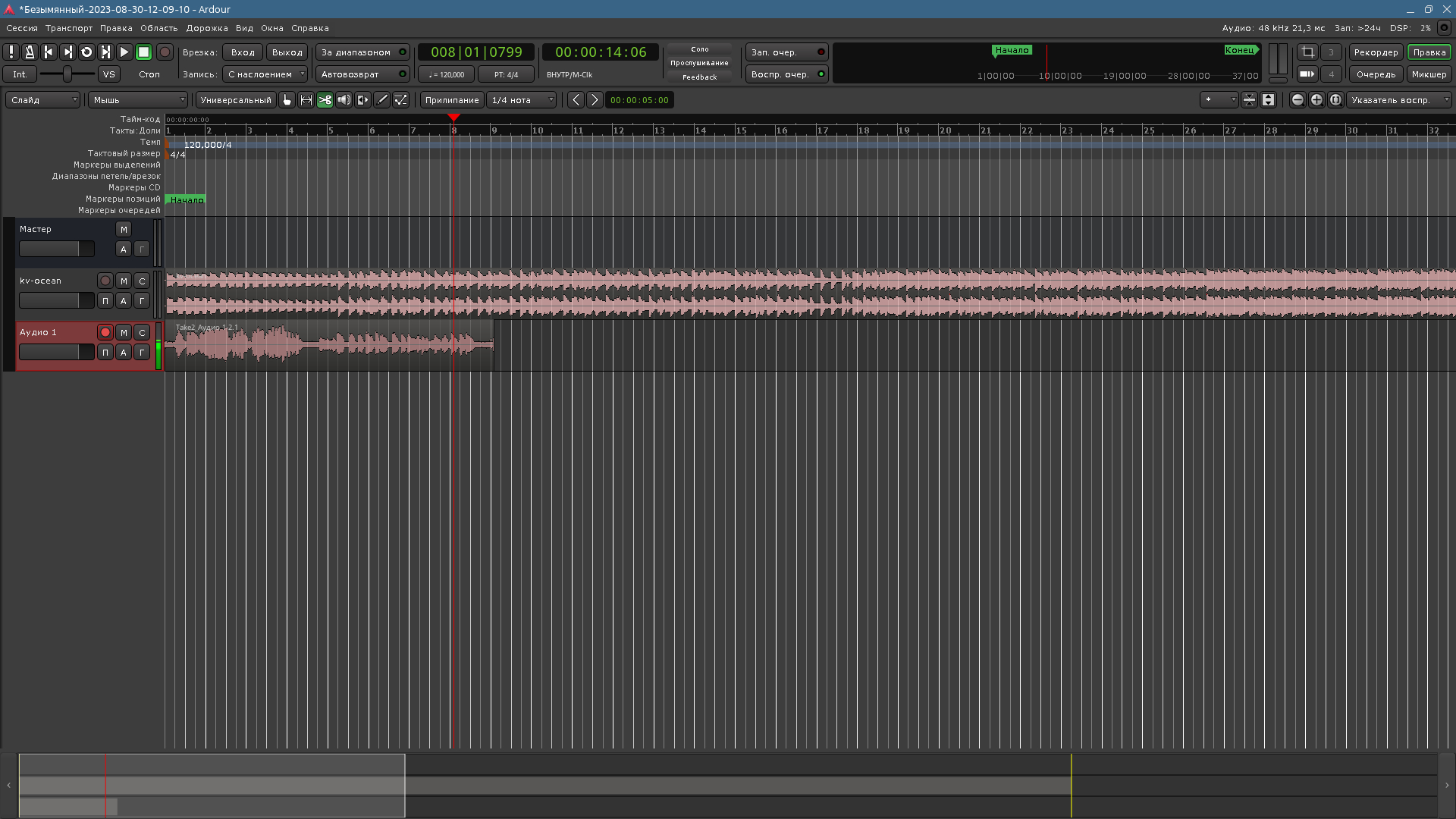Switch to Рекордер window
This screenshot has height=819, width=1456.
tap(1376, 52)
